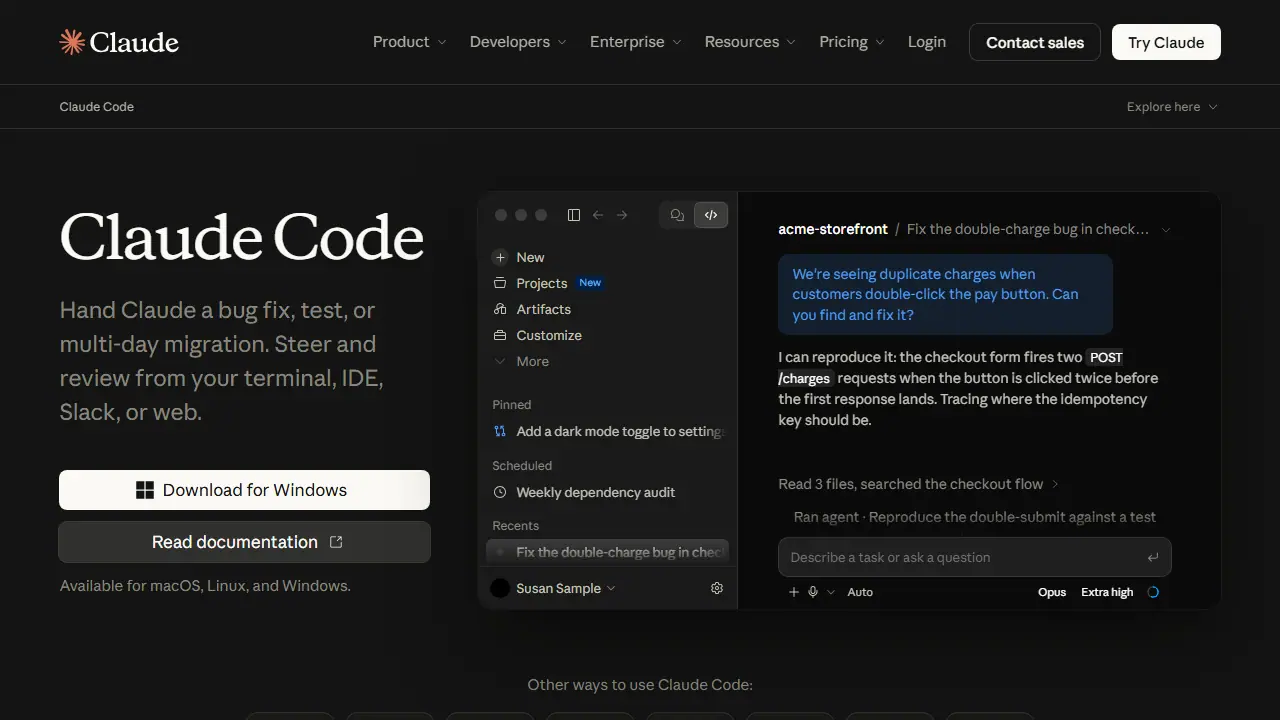Click the enter submit arrow icon

(1153, 557)
